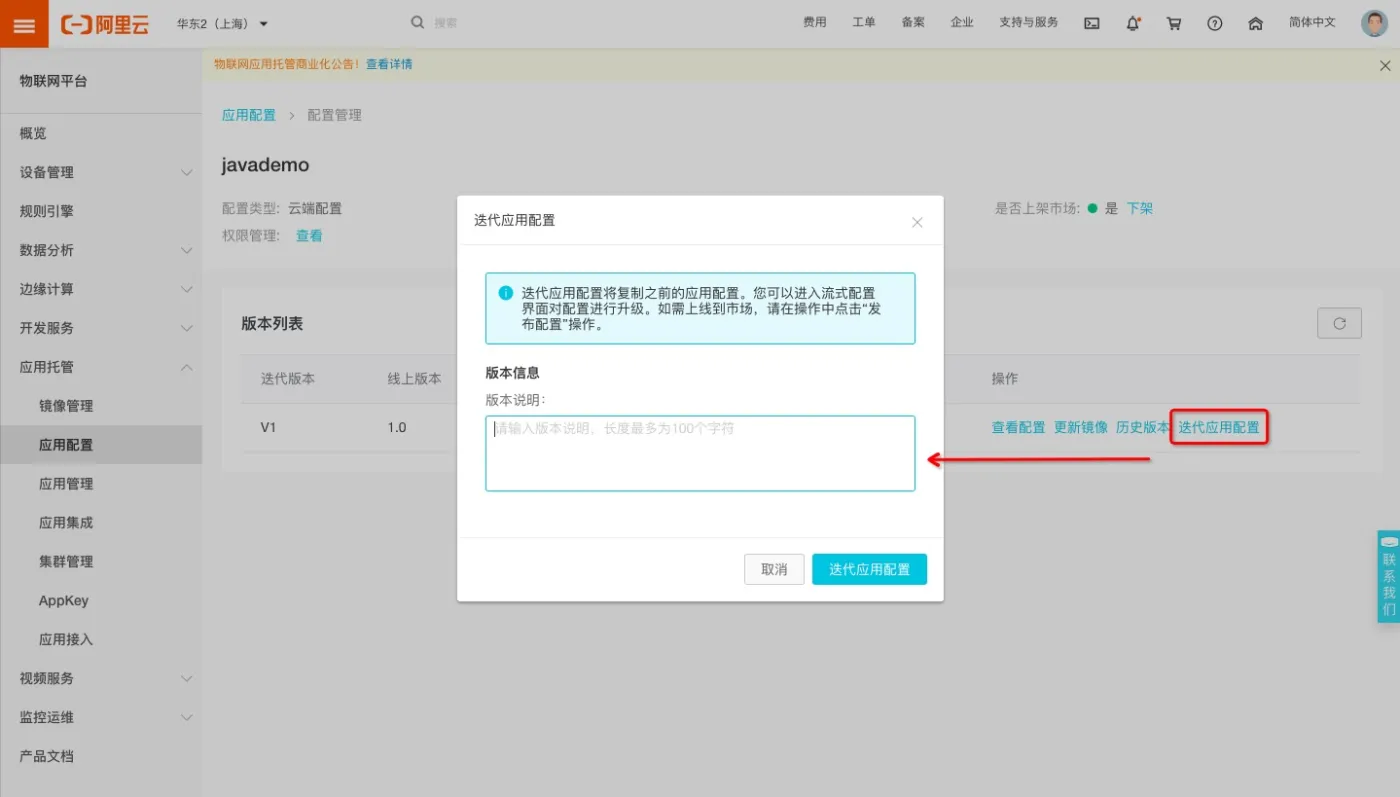The height and width of the screenshot is (797, 1400).
Task: Click 迭代应用配置 link in V1 row
Action: 1219,427
